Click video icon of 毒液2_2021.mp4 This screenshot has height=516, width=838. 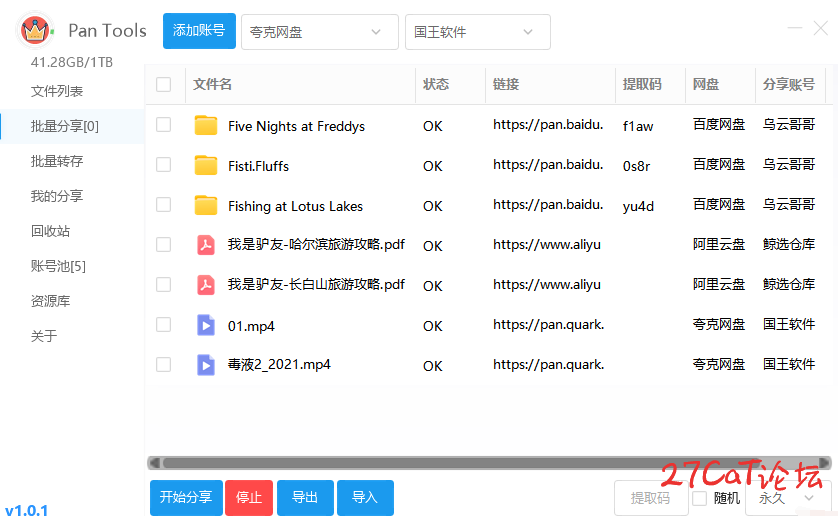point(206,365)
